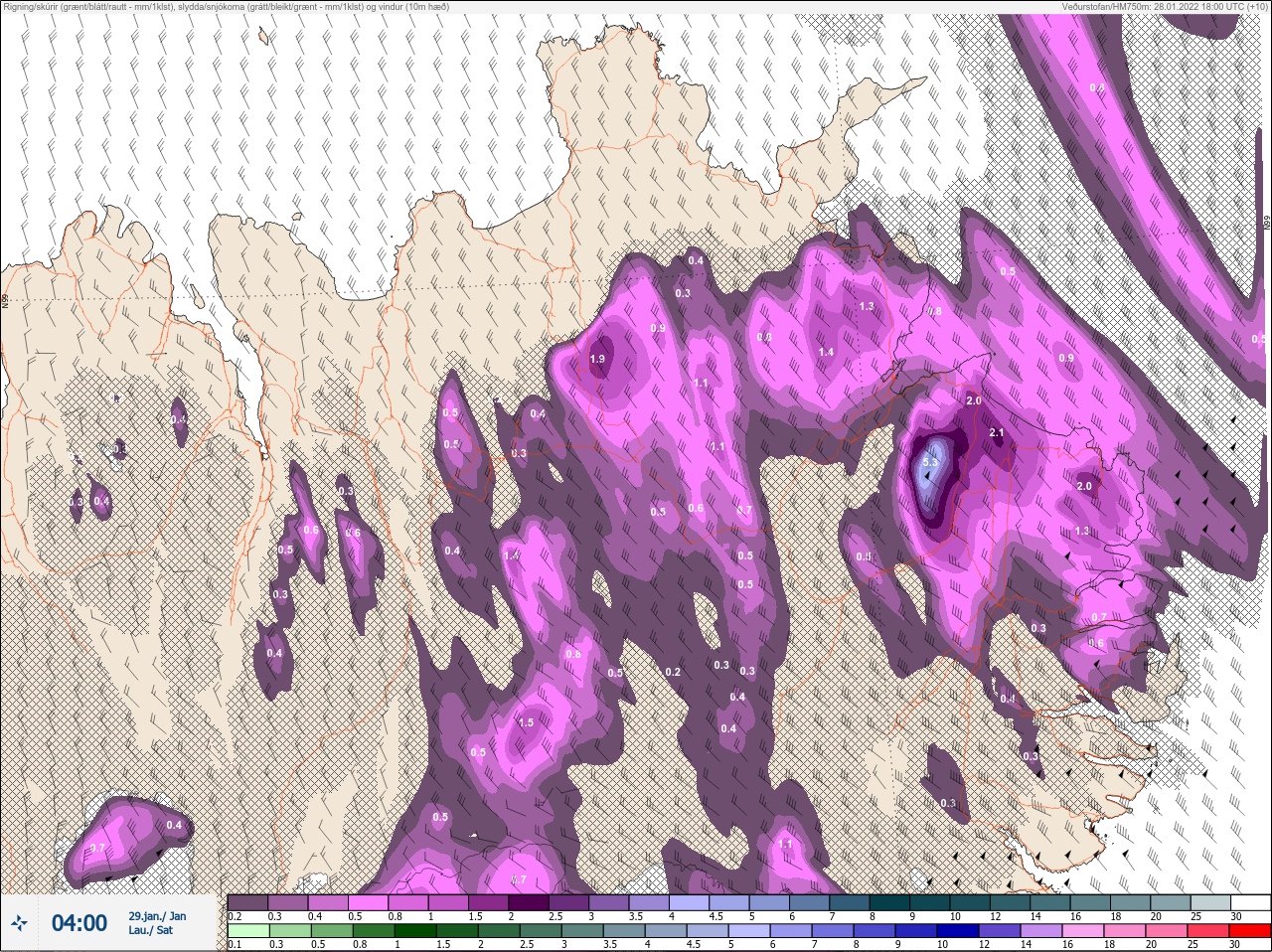Click the 2.1 value on the map

[x=998, y=432]
